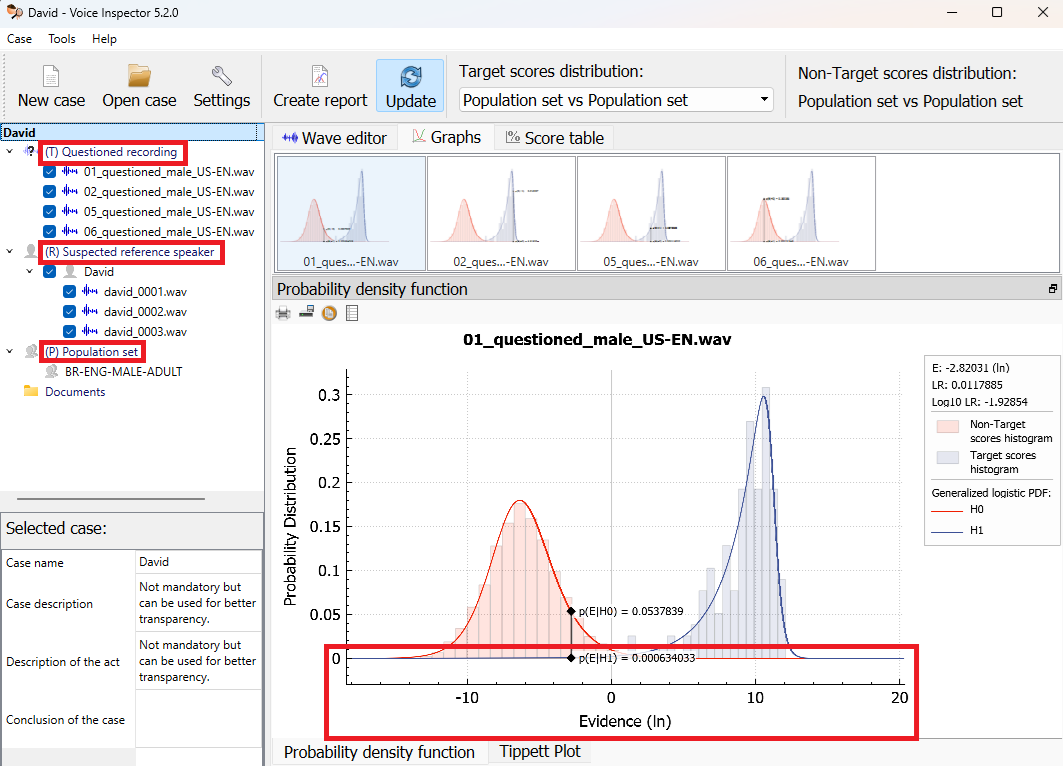Collapse the Population set tree node
This screenshot has height=766, width=1063.
tap(9, 352)
